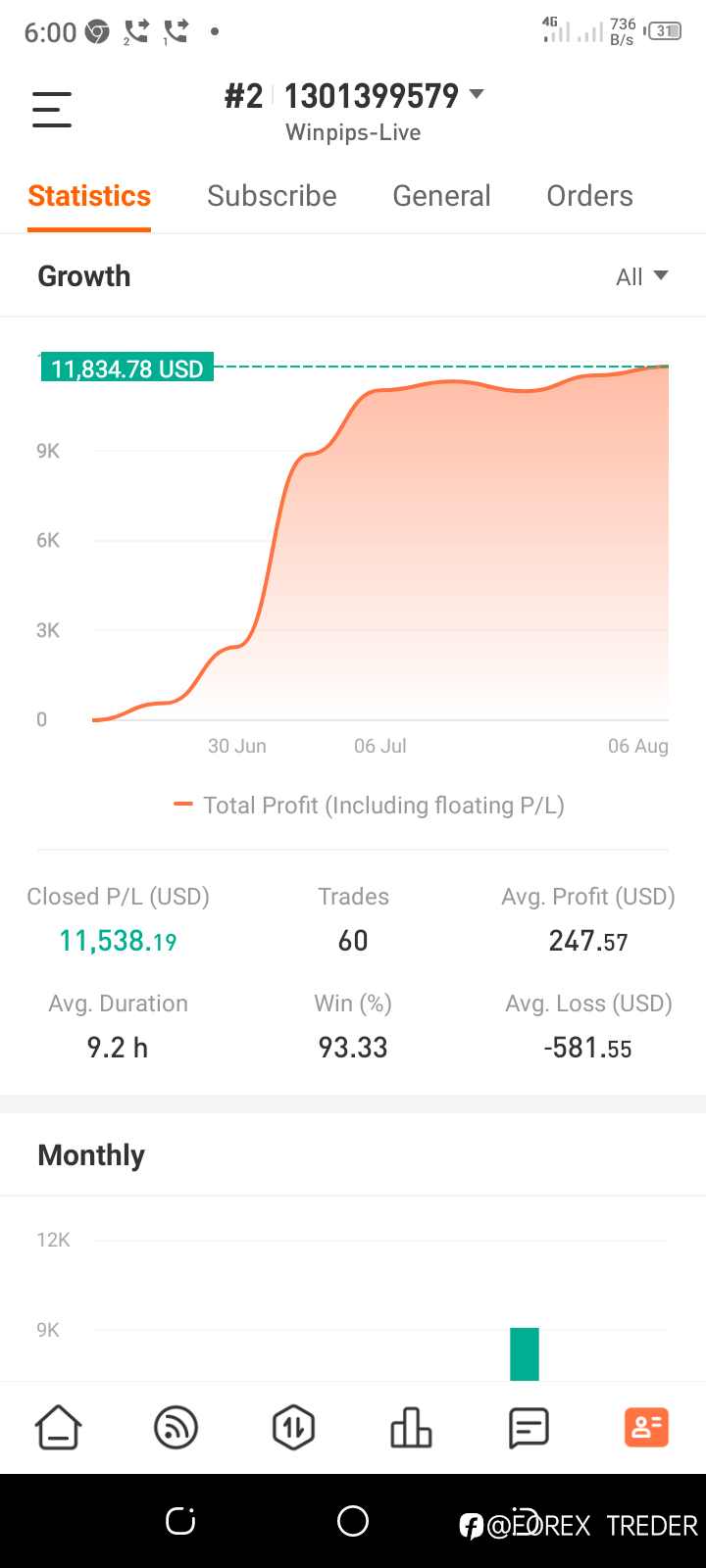Select the orange profile card icon
The height and width of the screenshot is (1568, 706).
tap(646, 1427)
